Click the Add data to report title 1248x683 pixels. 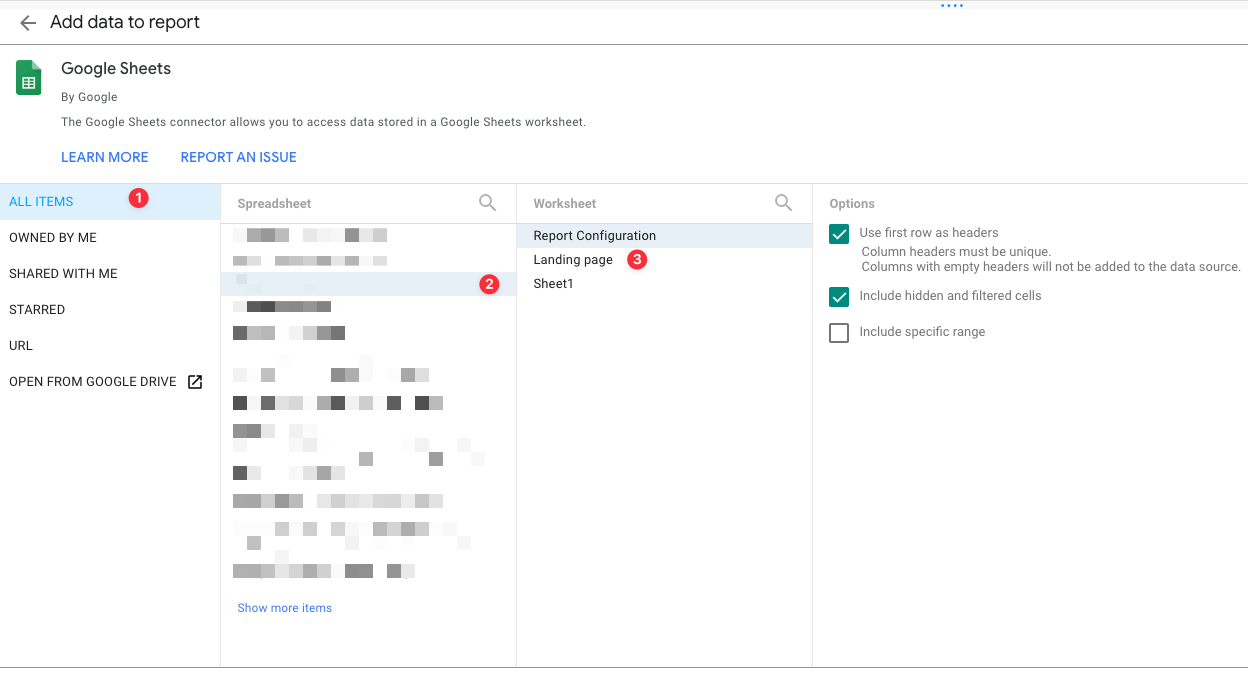[x=125, y=22]
